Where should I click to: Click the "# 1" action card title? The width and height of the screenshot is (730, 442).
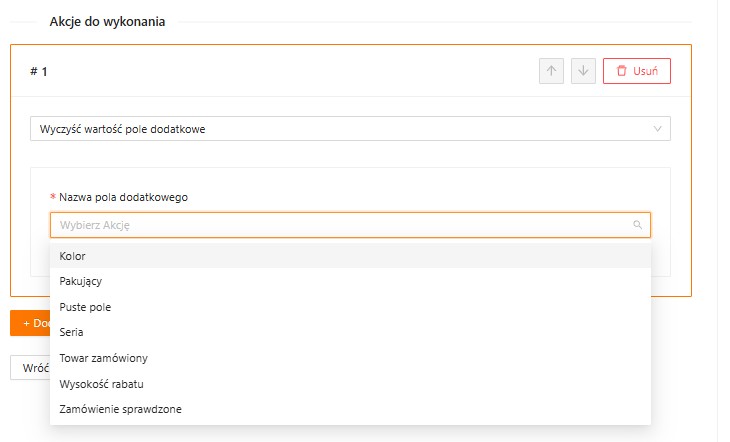pyautogui.click(x=39, y=72)
